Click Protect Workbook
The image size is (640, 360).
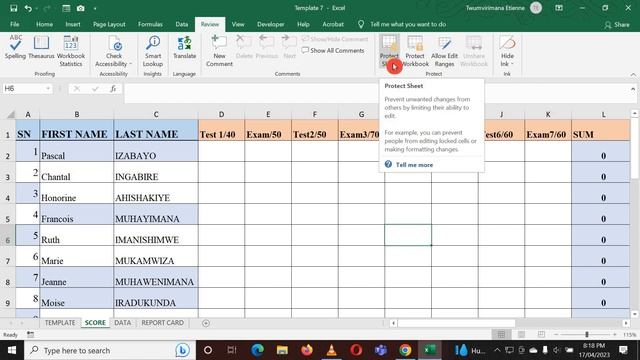click(415, 51)
